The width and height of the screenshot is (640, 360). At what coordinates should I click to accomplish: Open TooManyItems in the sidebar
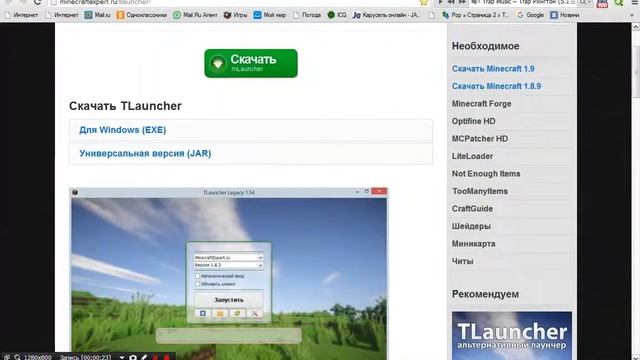480,191
